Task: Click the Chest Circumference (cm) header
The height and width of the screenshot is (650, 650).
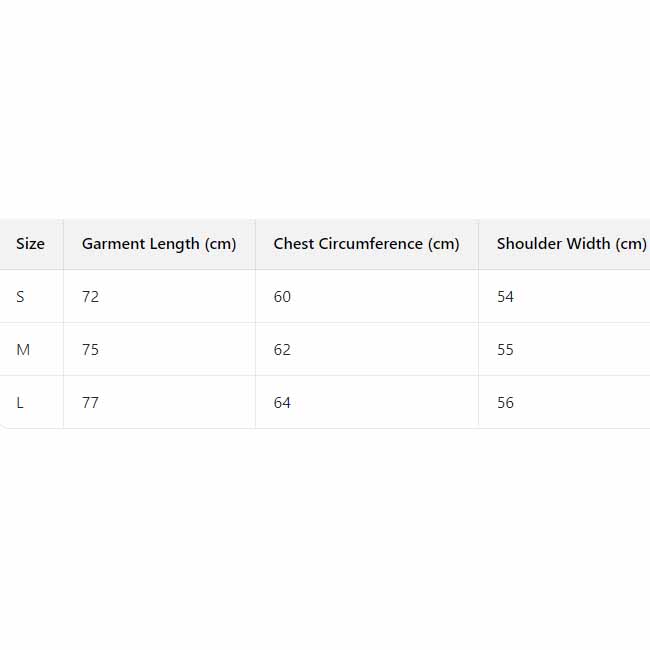Action: coord(366,244)
